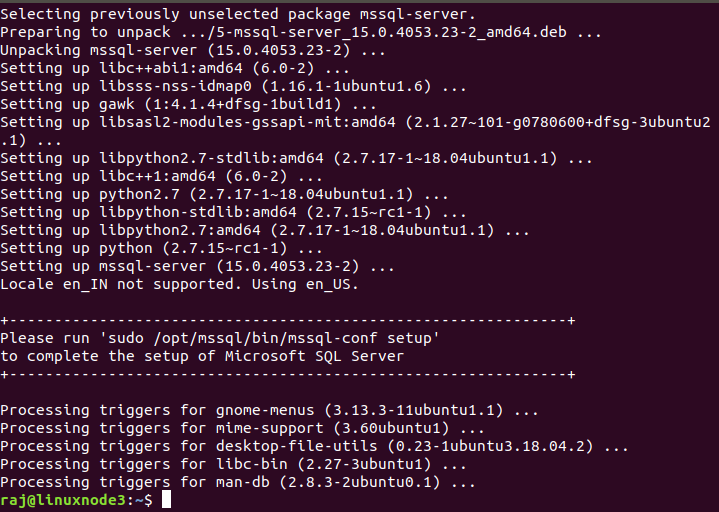Click the 'Processing triggers for man-db' line
Viewport: 719px width, 512px height.
(238, 482)
